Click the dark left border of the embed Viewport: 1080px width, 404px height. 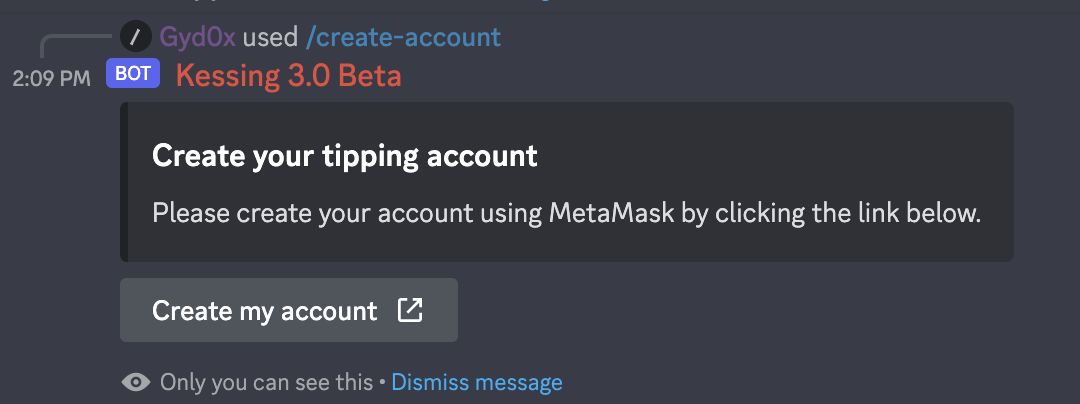[124, 181]
